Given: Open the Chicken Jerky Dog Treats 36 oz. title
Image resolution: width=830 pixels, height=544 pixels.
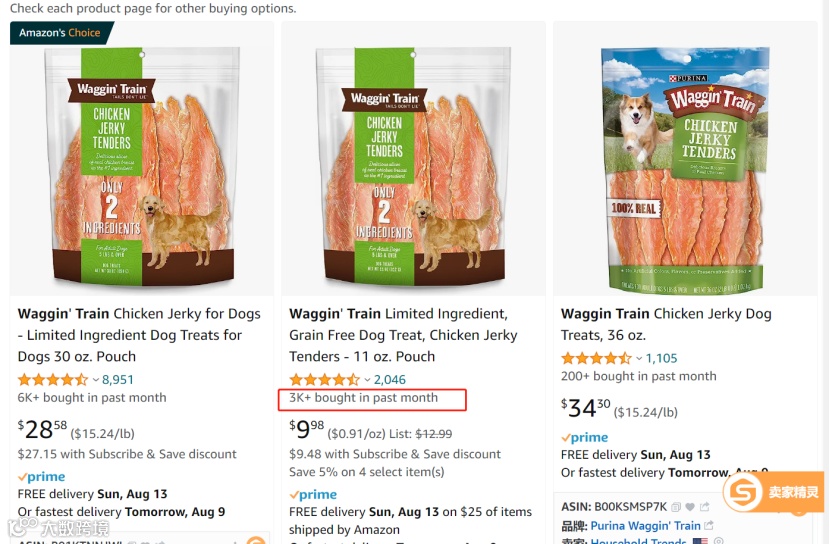Looking at the screenshot, I should coord(666,324).
